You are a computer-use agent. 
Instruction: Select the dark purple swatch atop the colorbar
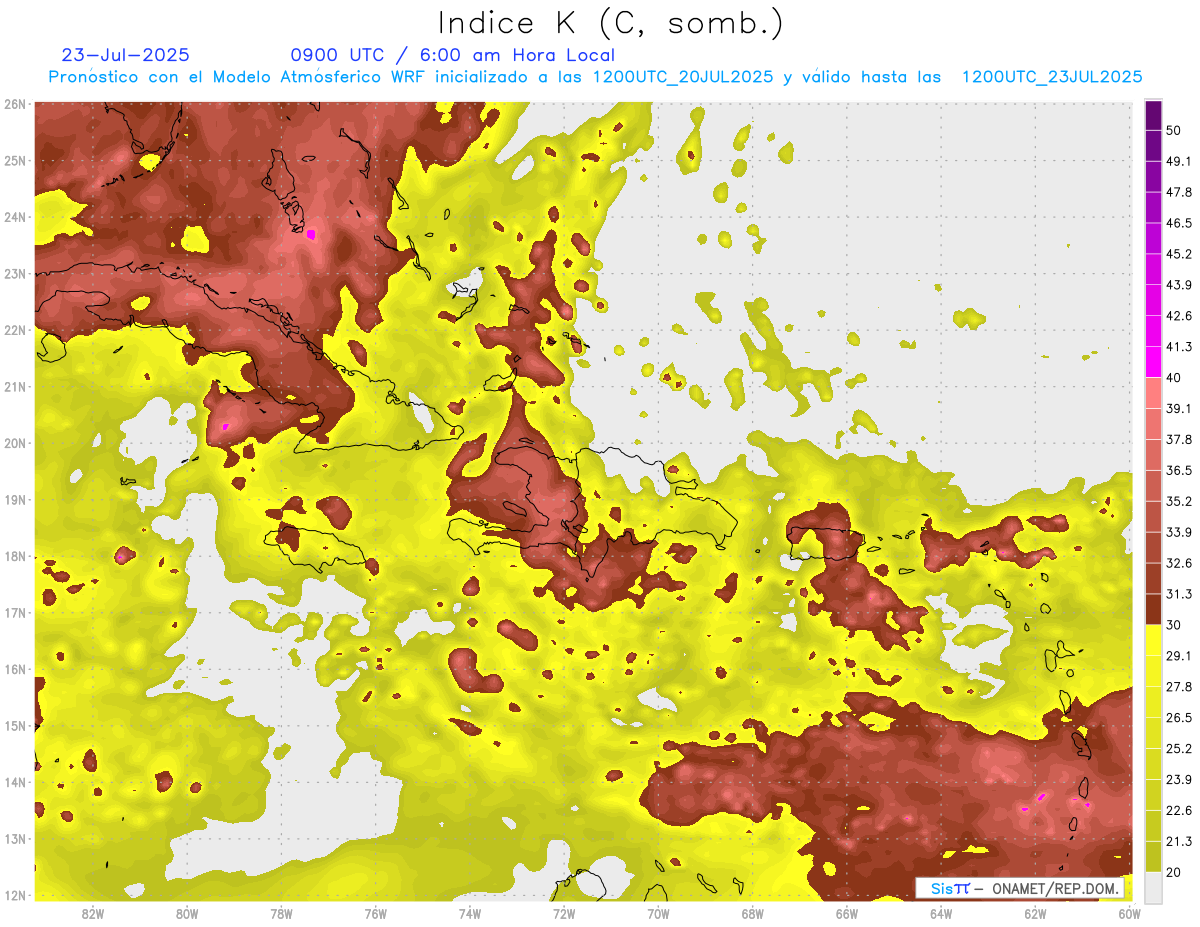(1153, 115)
